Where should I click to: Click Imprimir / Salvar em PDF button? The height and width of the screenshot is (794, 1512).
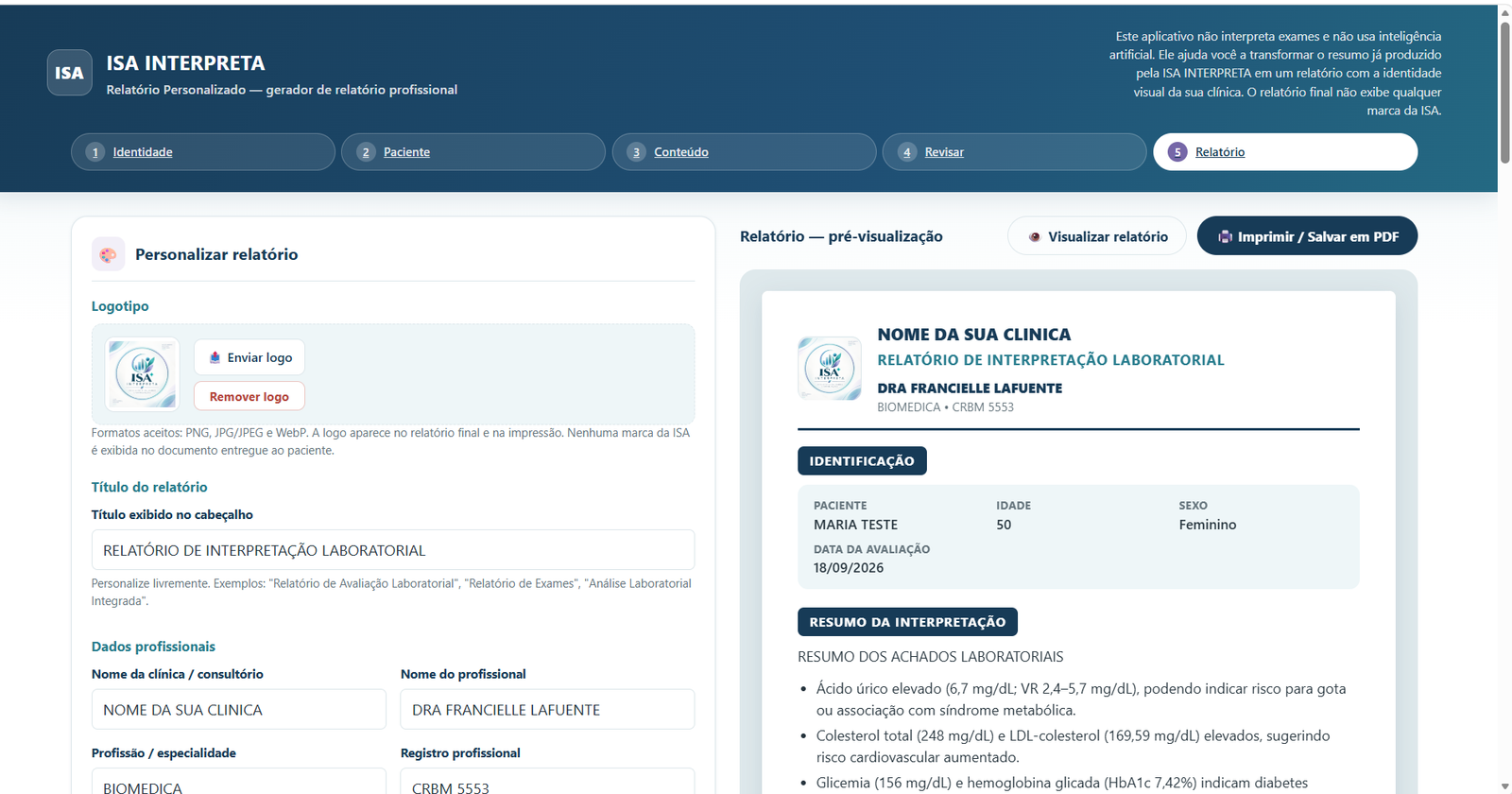point(1307,236)
